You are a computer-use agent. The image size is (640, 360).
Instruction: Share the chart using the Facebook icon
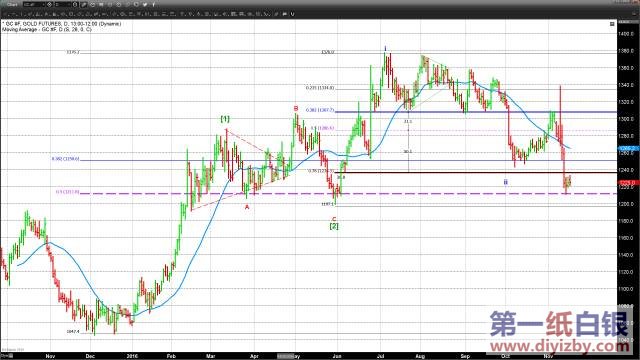154,4
